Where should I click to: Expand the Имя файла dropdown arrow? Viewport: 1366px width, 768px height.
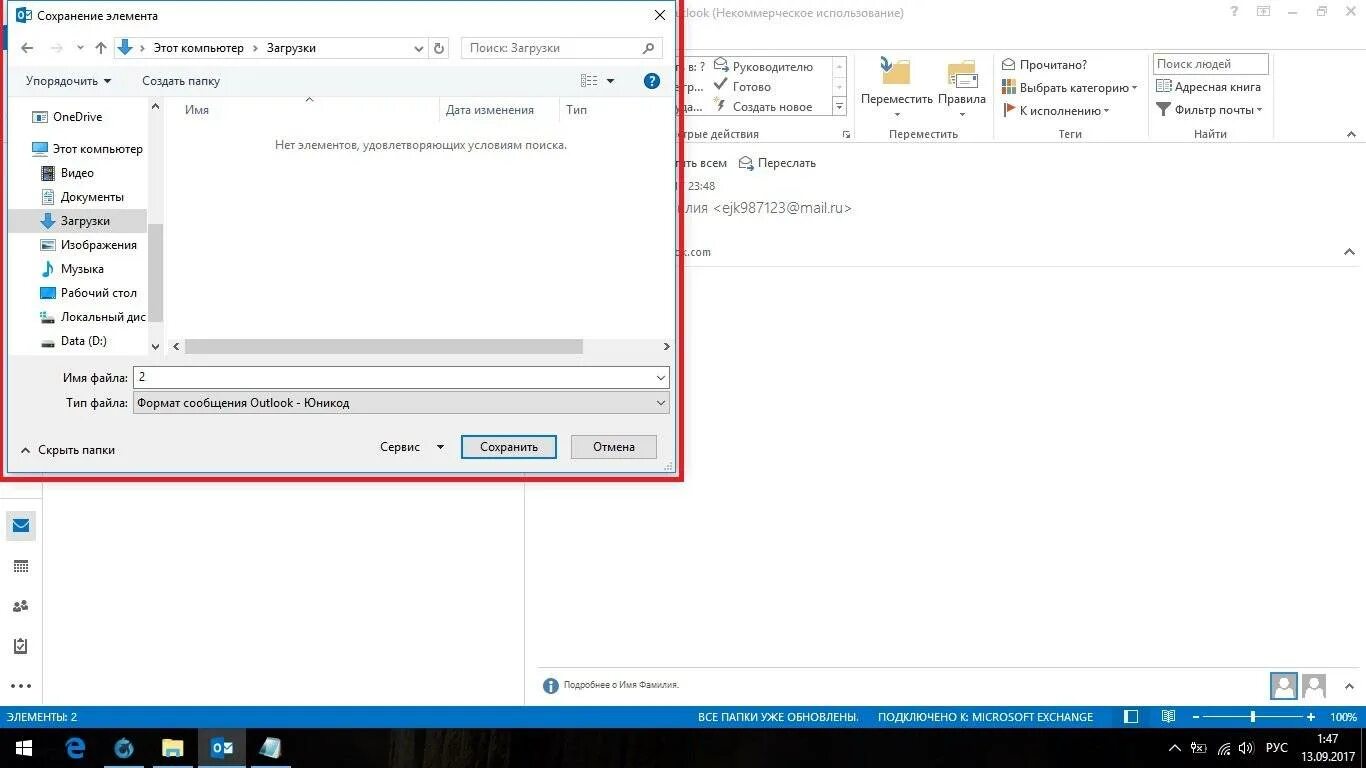661,378
